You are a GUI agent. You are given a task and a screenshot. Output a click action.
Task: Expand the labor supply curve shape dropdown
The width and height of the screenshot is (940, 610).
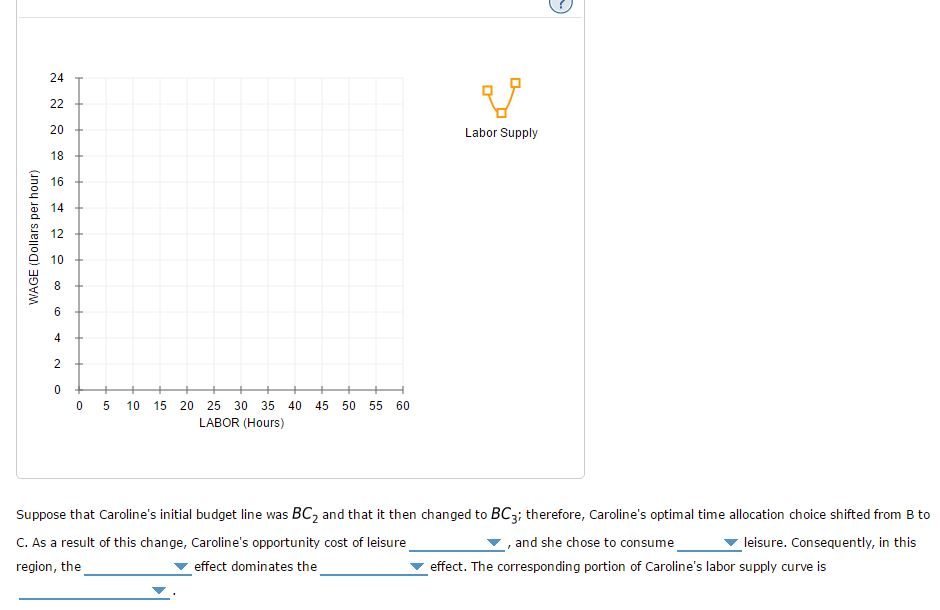pyautogui.click(x=92, y=591)
